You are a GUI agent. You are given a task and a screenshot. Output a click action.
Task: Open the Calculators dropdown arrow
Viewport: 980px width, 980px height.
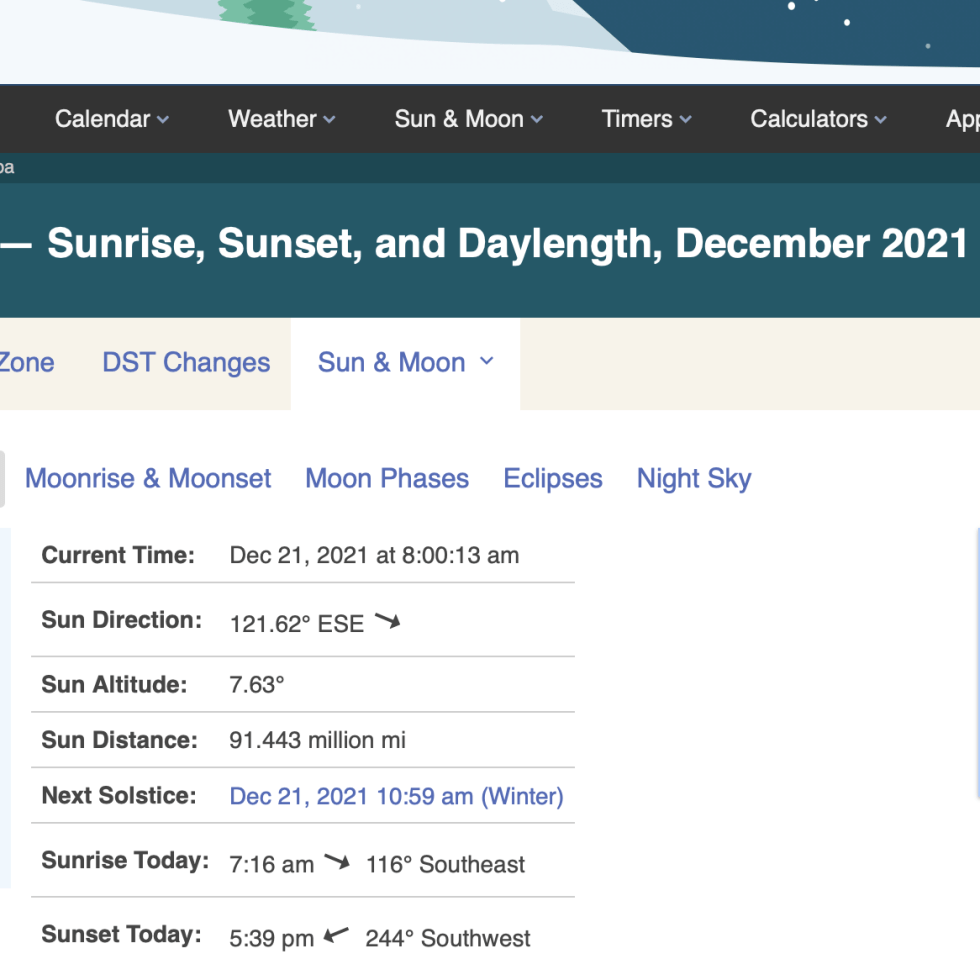pyautogui.click(x=880, y=120)
